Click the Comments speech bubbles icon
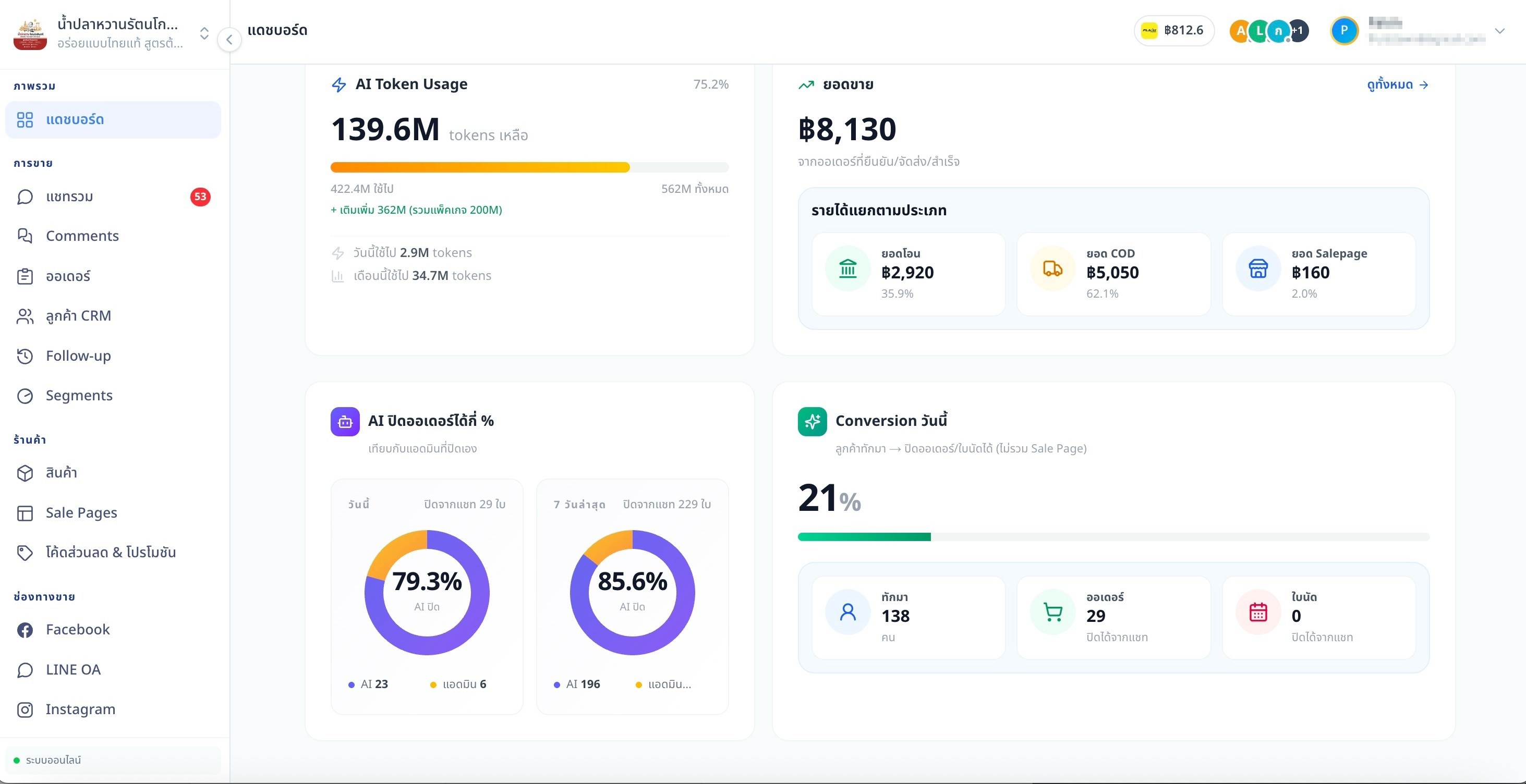 [25, 236]
